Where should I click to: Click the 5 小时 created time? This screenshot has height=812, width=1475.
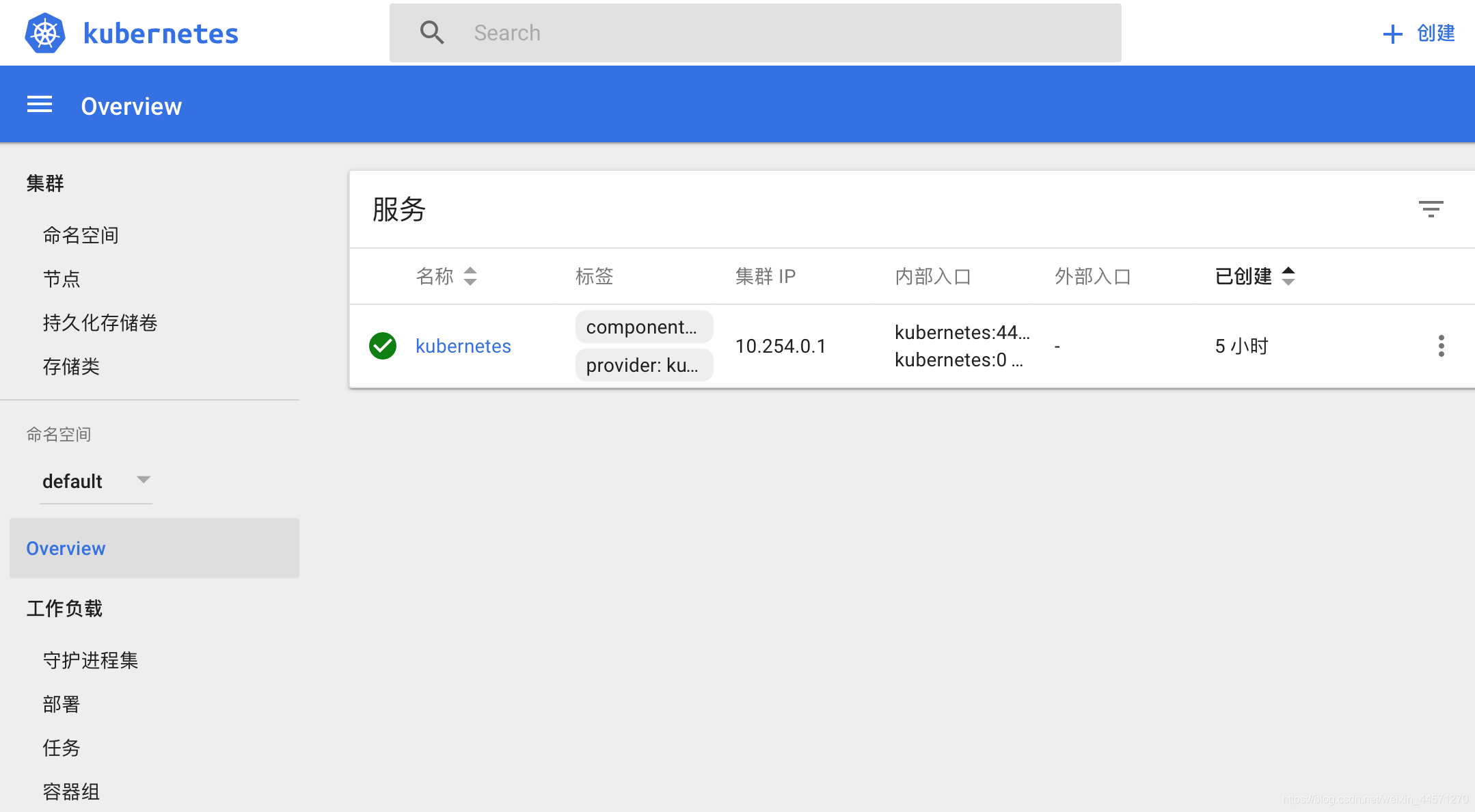point(1241,347)
